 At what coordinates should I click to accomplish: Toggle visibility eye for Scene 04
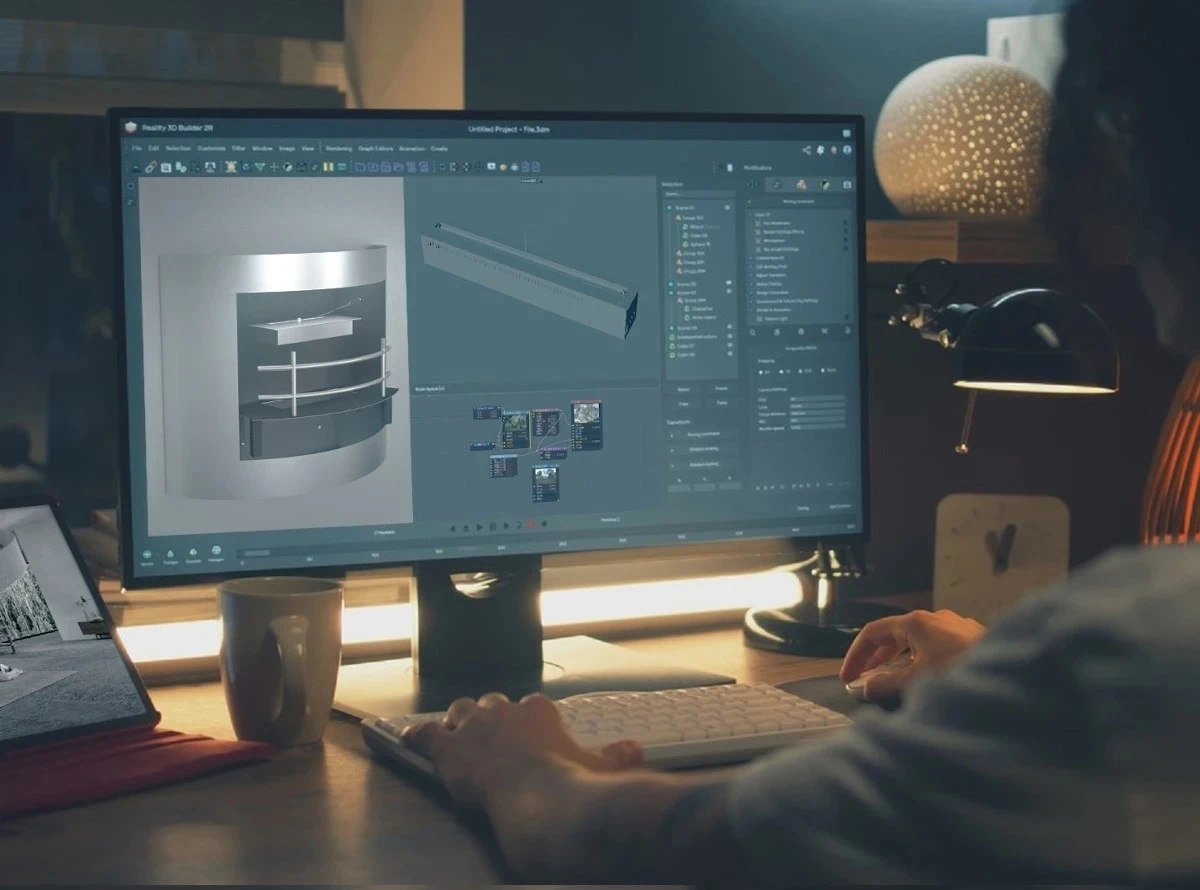[729, 326]
